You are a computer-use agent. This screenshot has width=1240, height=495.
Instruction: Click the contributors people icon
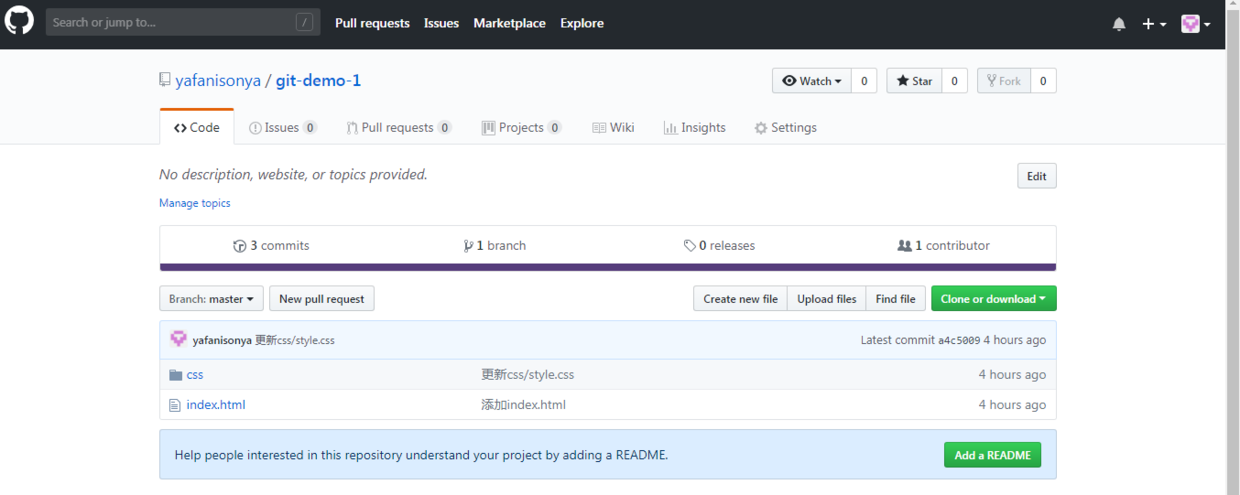click(905, 246)
